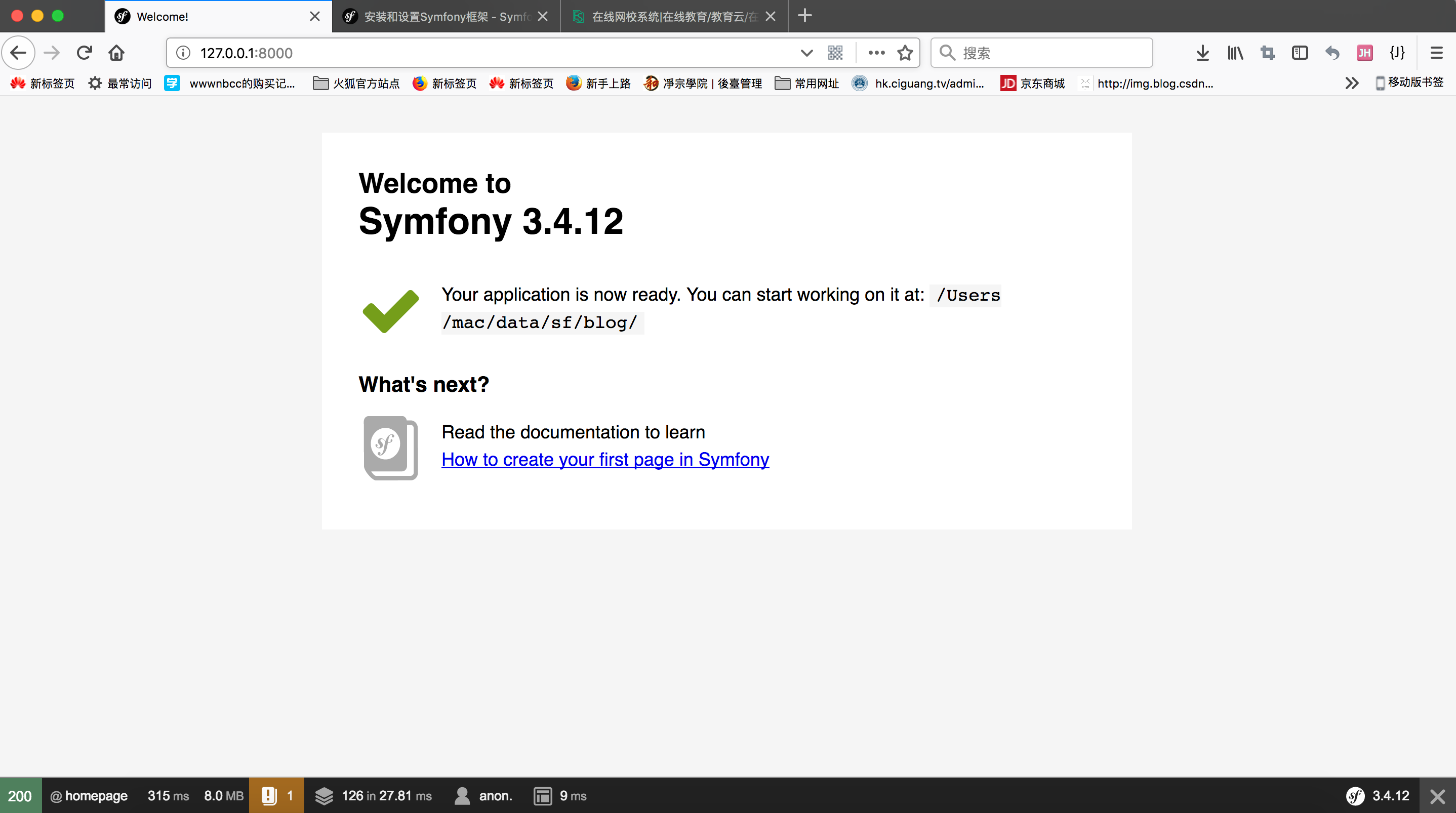Screen dimensions: 1456x813
Task: Open Symfony 3.4.12 version panel
Action: click(x=1378, y=795)
